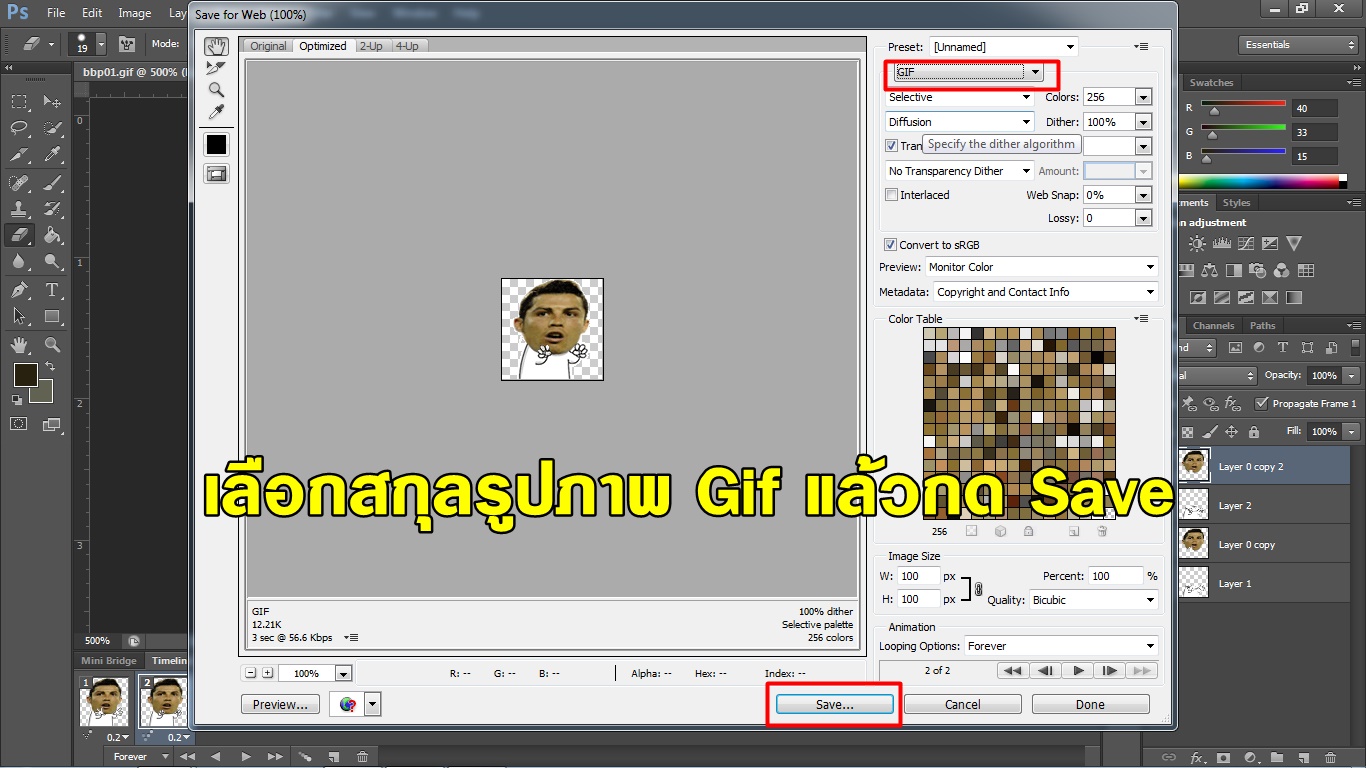Select the Zoom tool in Save for Web dialog

point(216,90)
